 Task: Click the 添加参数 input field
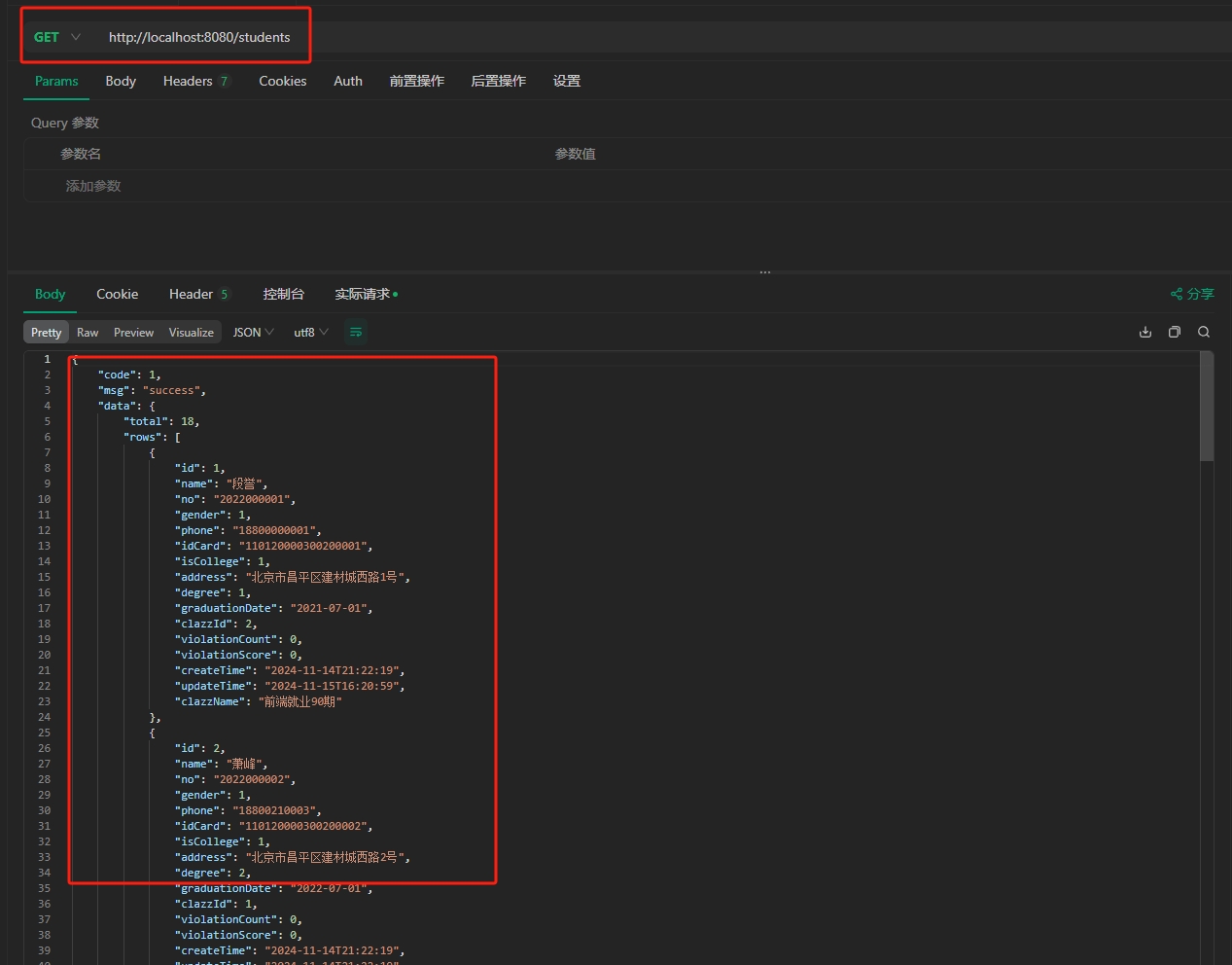tap(93, 186)
